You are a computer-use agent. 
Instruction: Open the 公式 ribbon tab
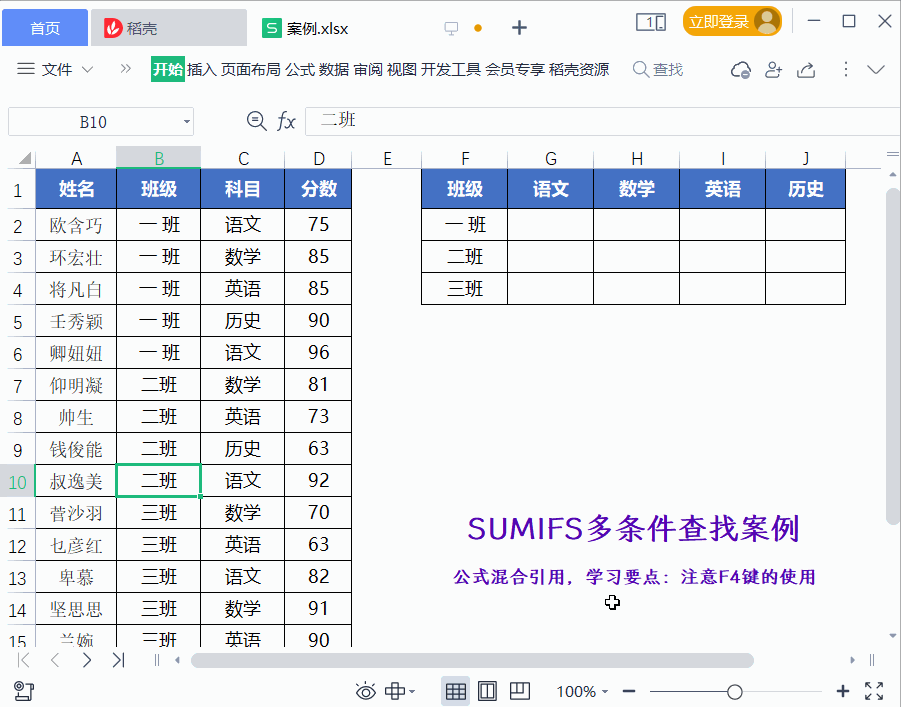click(300, 70)
